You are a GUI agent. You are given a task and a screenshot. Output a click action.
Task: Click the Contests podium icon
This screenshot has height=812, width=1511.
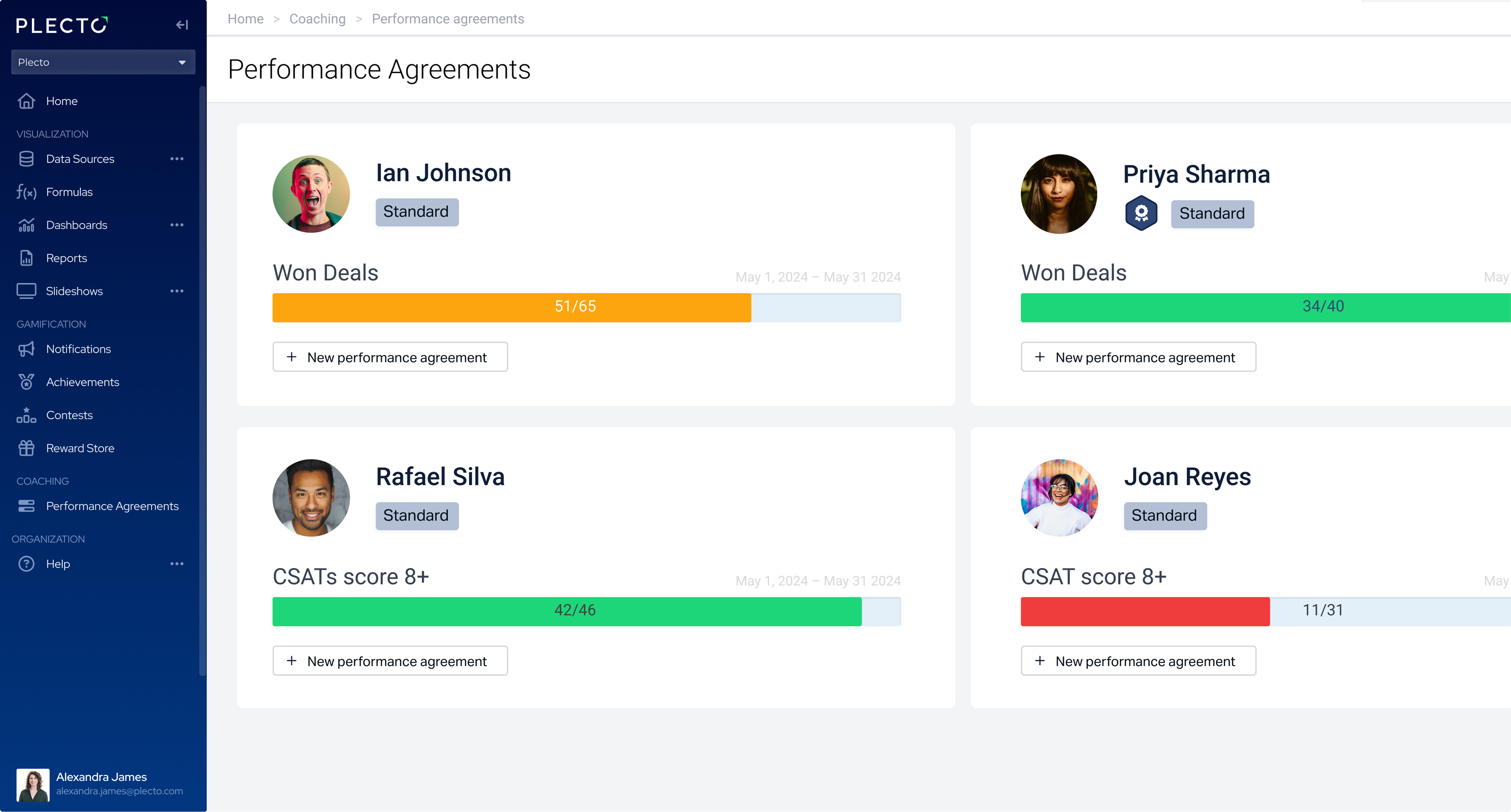26,415
